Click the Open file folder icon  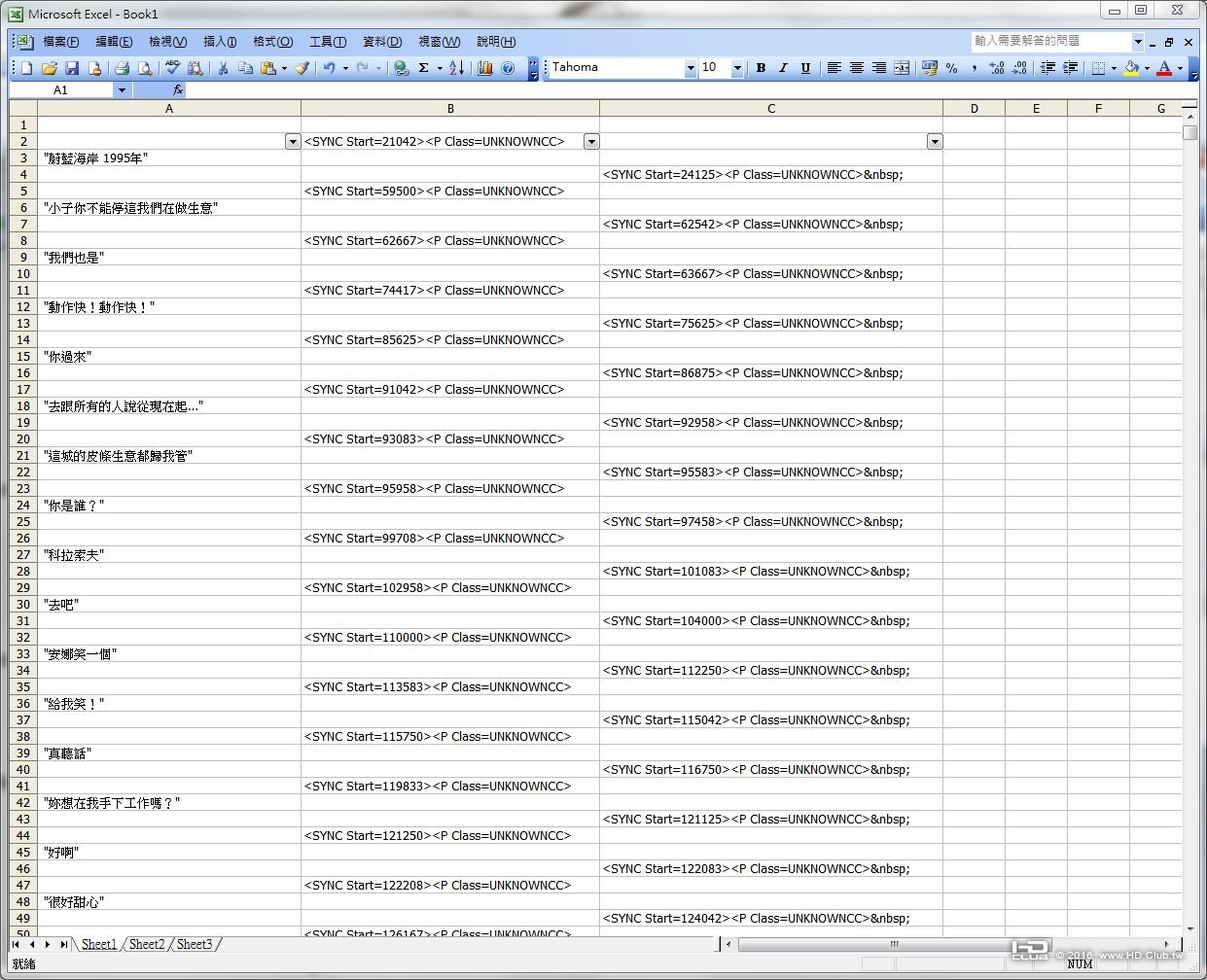tap(49, 68)
